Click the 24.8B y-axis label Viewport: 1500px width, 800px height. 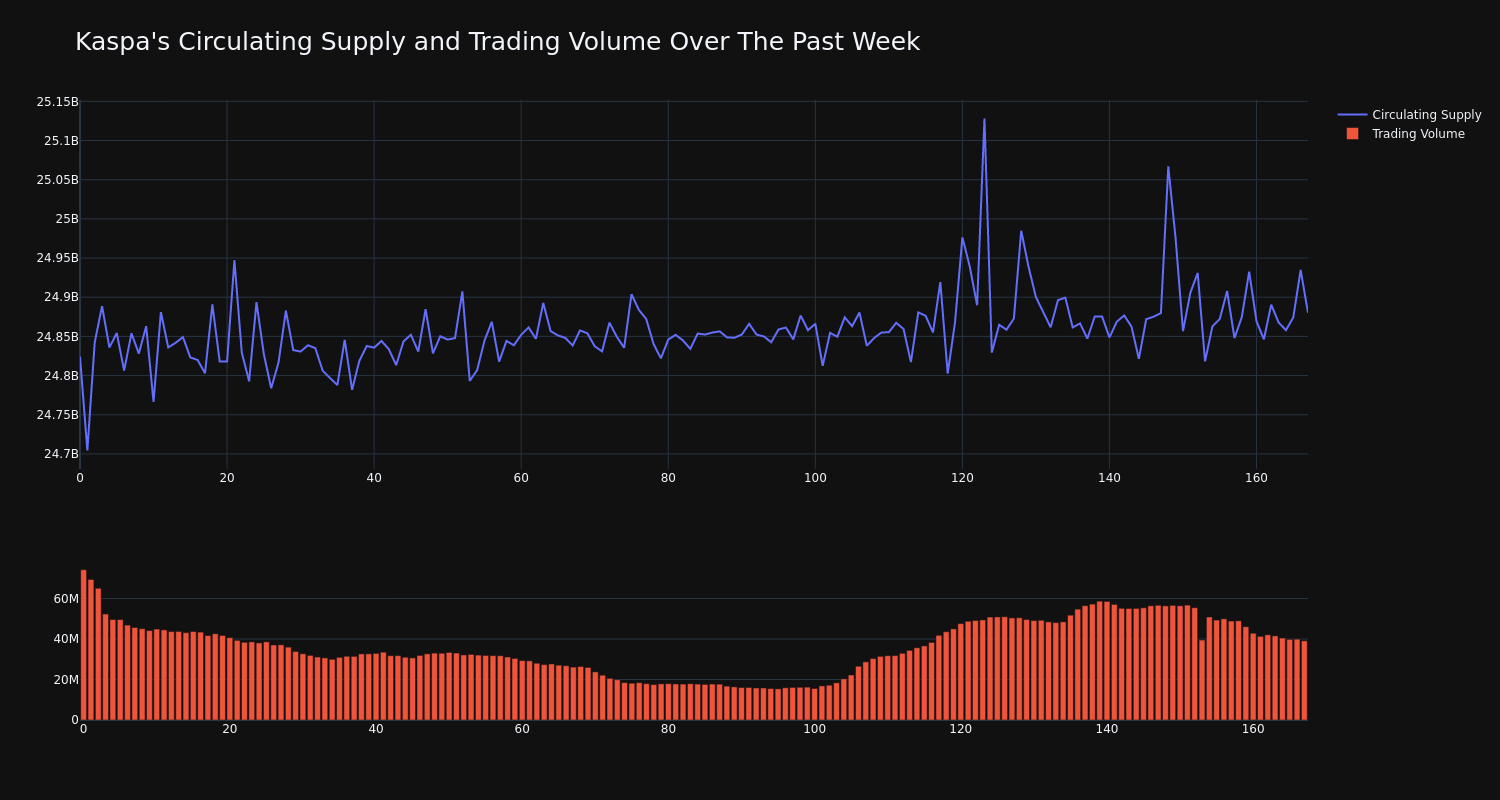coord(61,376)
